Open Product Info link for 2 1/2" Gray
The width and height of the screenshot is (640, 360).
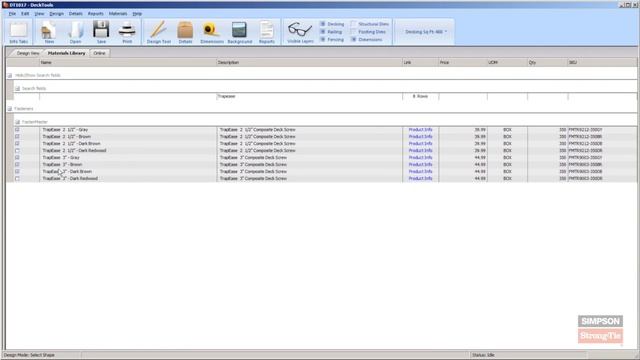[420, 130]
